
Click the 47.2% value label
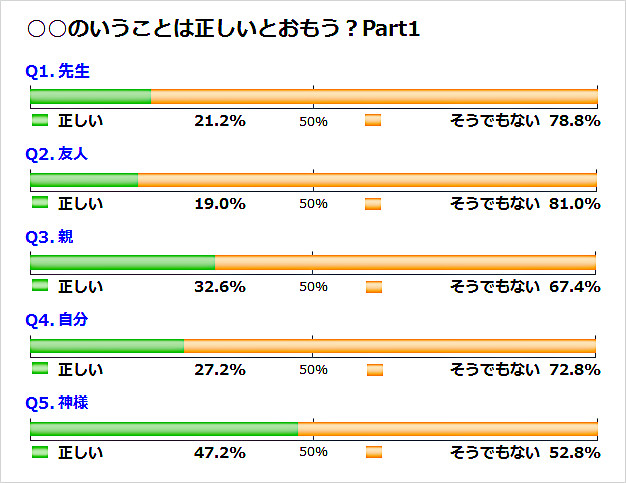click(x=220, y=453)
